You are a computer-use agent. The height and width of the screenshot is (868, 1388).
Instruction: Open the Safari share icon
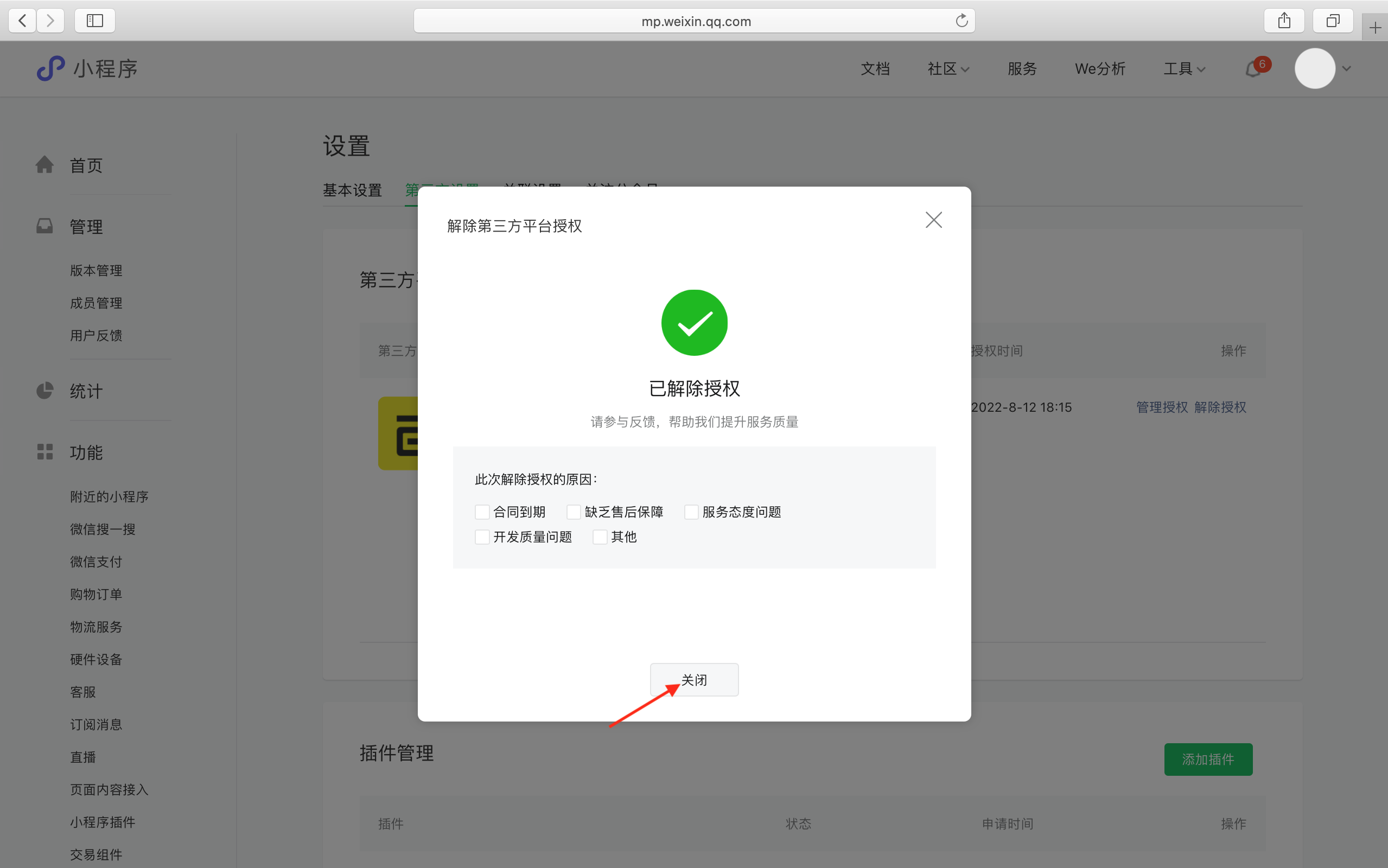point(1284,21)
